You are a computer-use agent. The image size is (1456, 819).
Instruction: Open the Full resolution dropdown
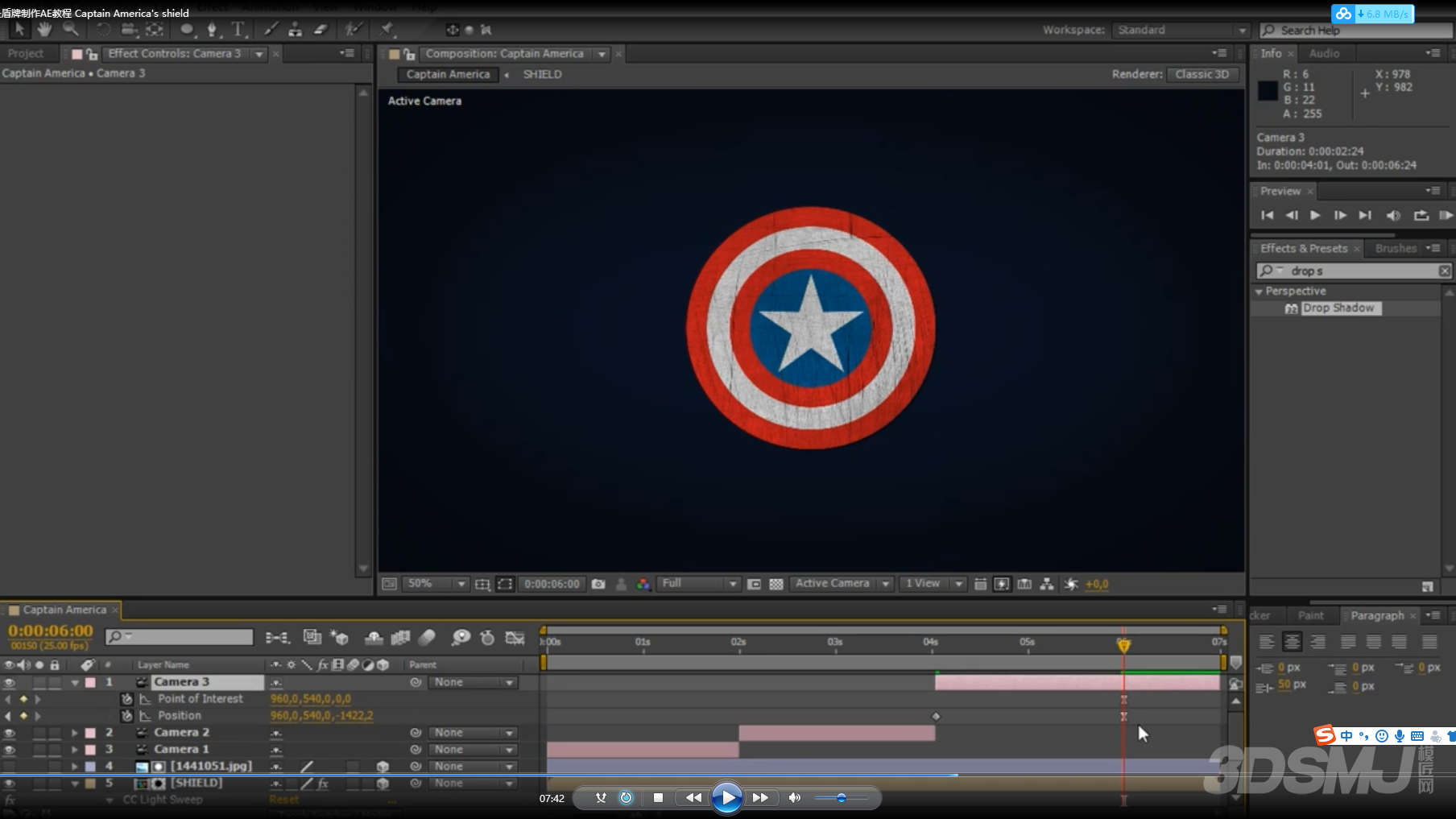coord(699,584)
